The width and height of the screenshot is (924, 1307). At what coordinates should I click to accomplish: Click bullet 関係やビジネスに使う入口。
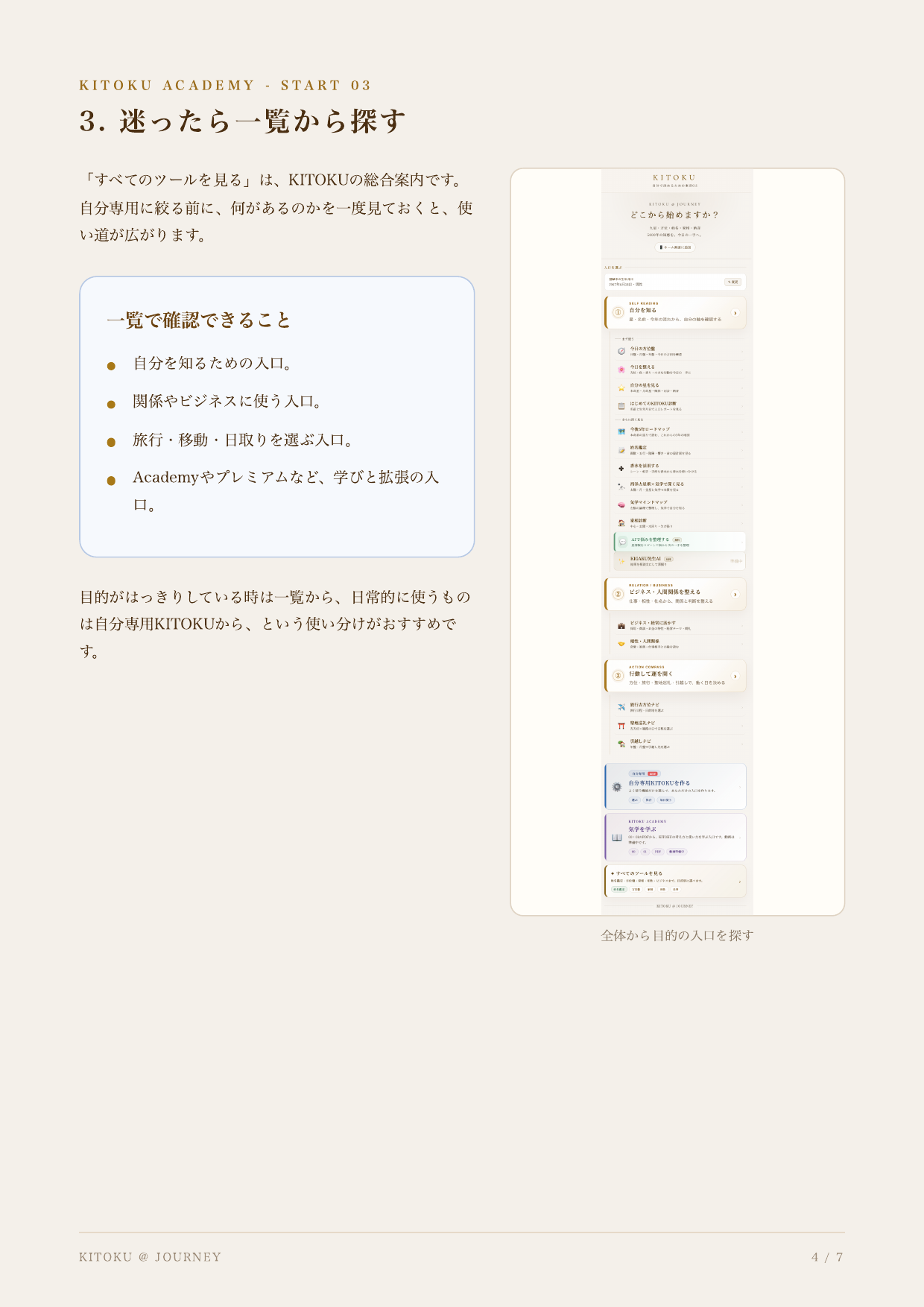(x=228, y=402)
